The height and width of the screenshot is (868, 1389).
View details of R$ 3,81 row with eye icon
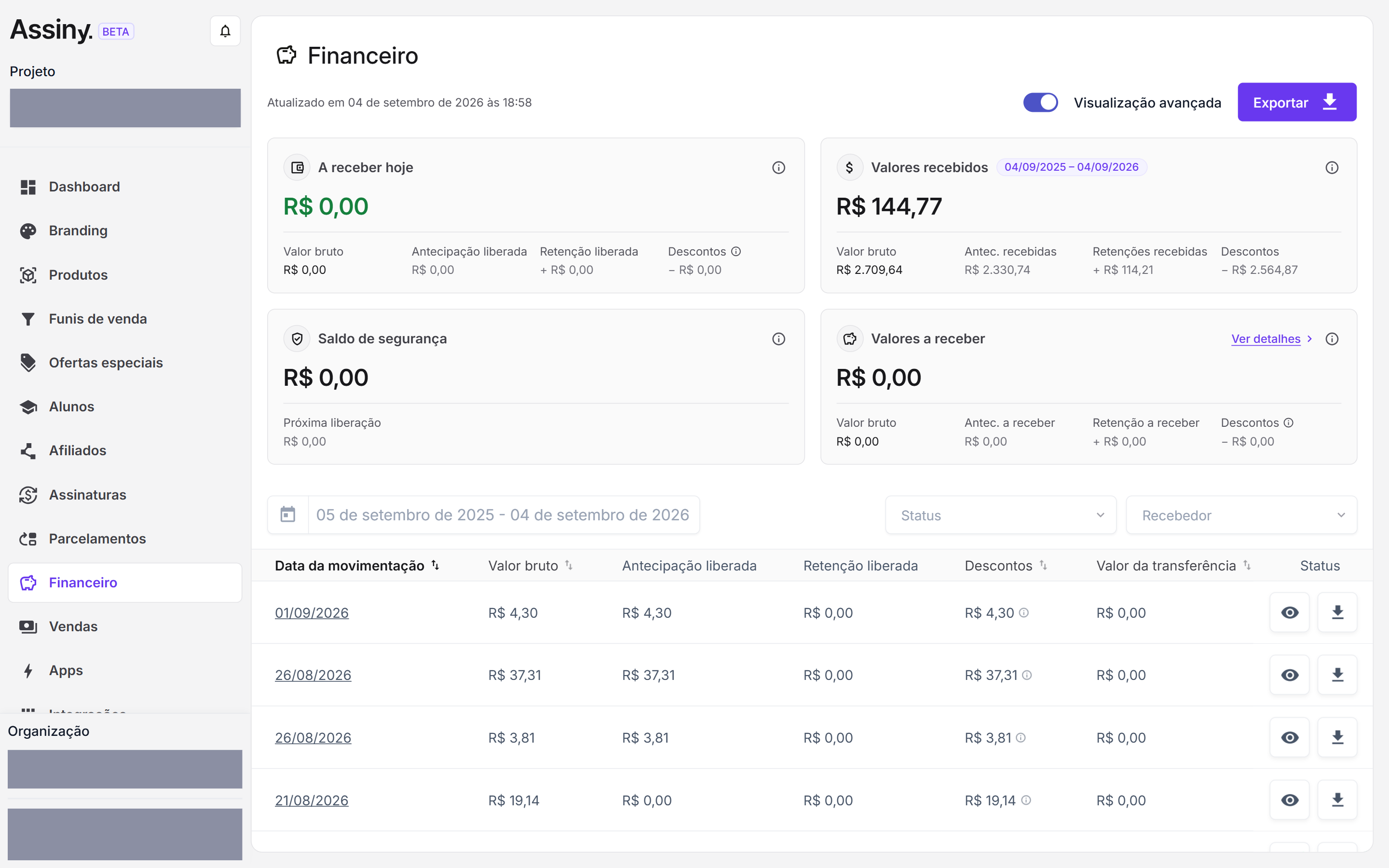[1290, 738]
